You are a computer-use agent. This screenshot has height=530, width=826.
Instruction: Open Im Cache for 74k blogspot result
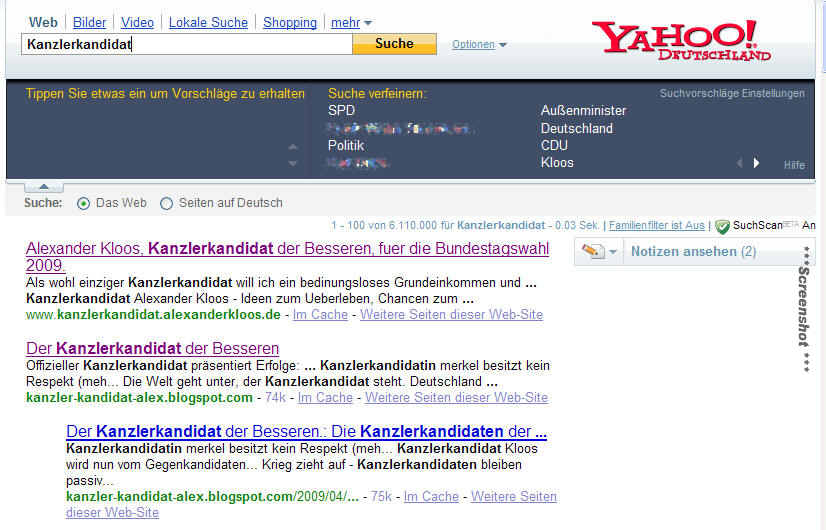tap(325, 398)
